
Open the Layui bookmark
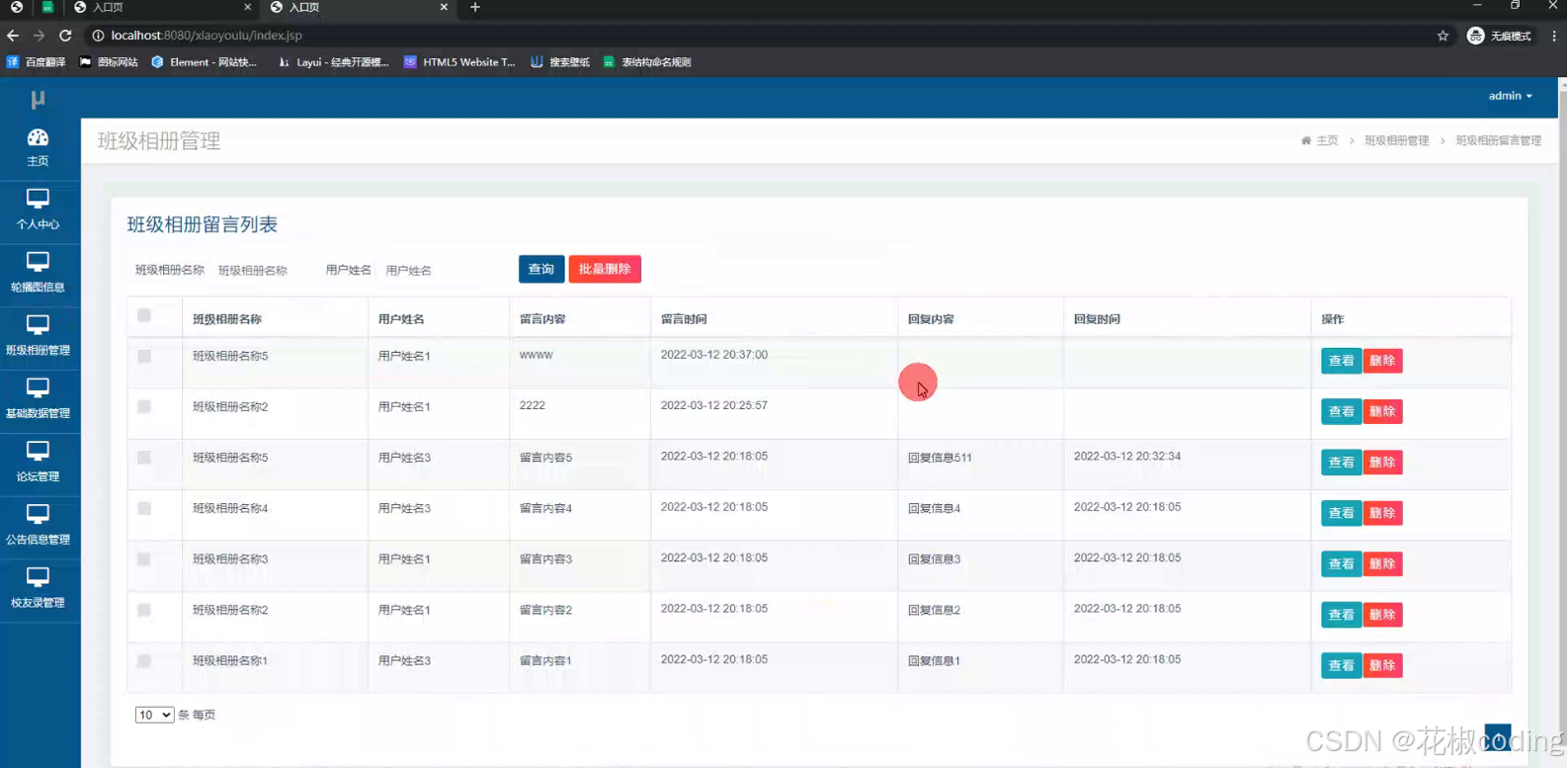point(334,61)
